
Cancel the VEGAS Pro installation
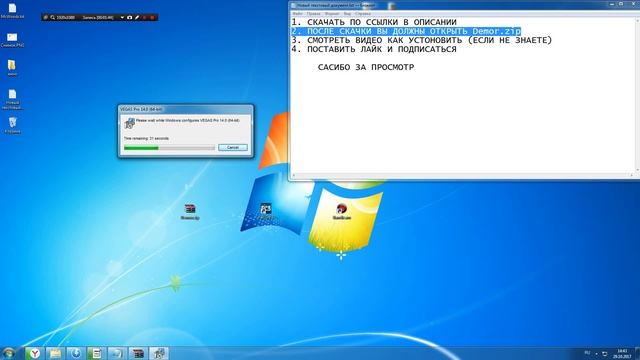pyautogui.click(x=233, y=147)
